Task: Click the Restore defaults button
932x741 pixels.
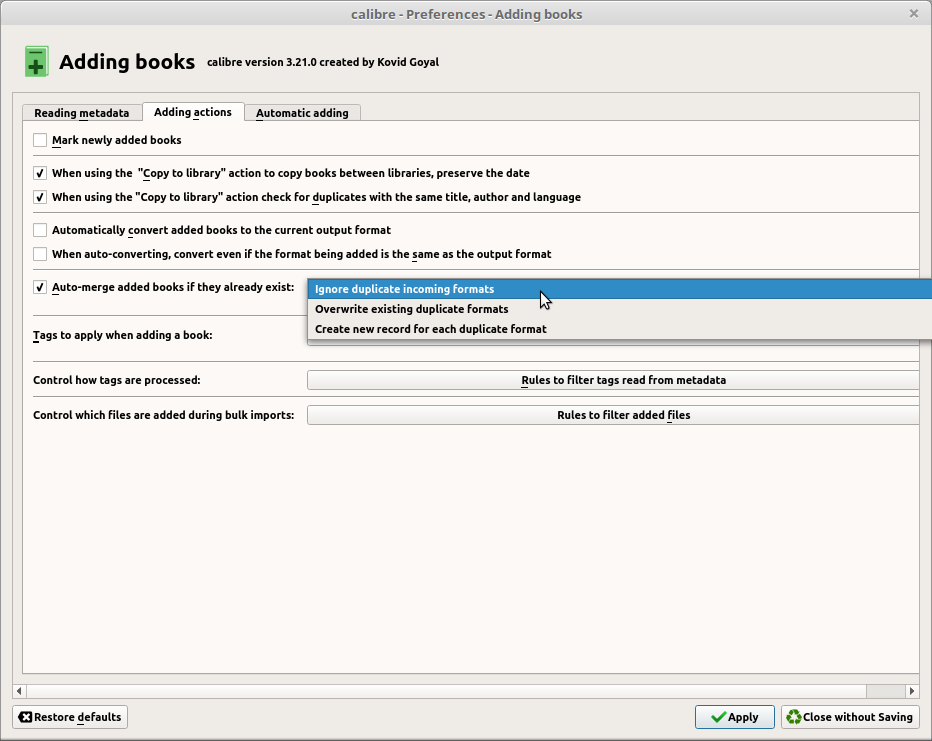Action: (x=70, y=717)
